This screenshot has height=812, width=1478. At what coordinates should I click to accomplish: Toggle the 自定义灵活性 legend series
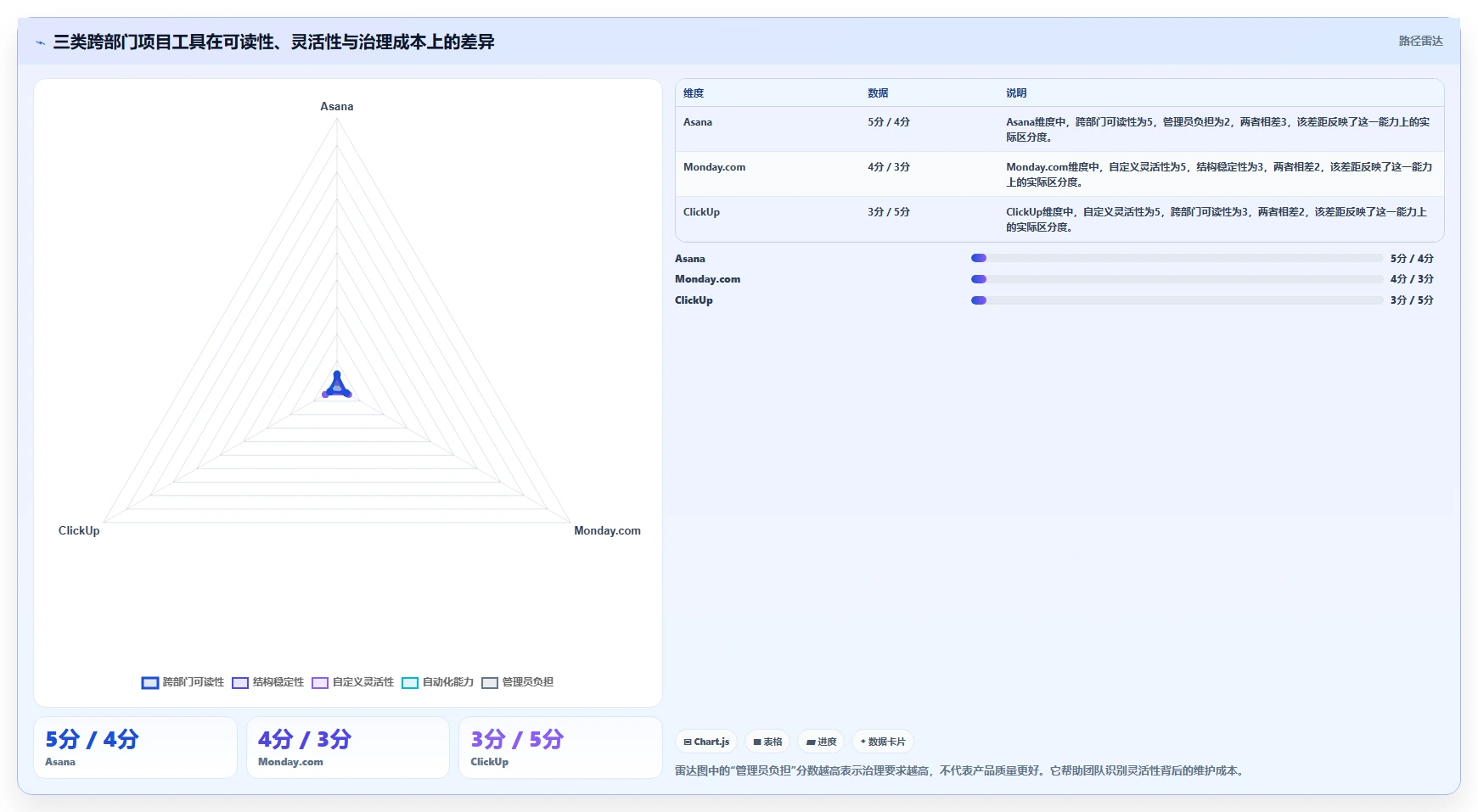pyautogui.click(x=352, y=682)
